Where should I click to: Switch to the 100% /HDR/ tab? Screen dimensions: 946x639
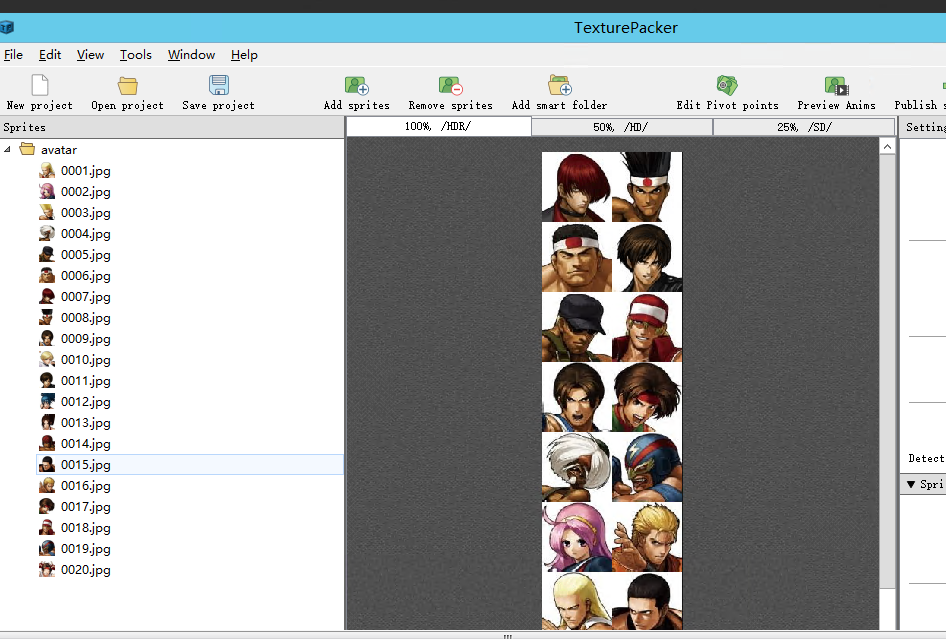(x=439, y=127)
